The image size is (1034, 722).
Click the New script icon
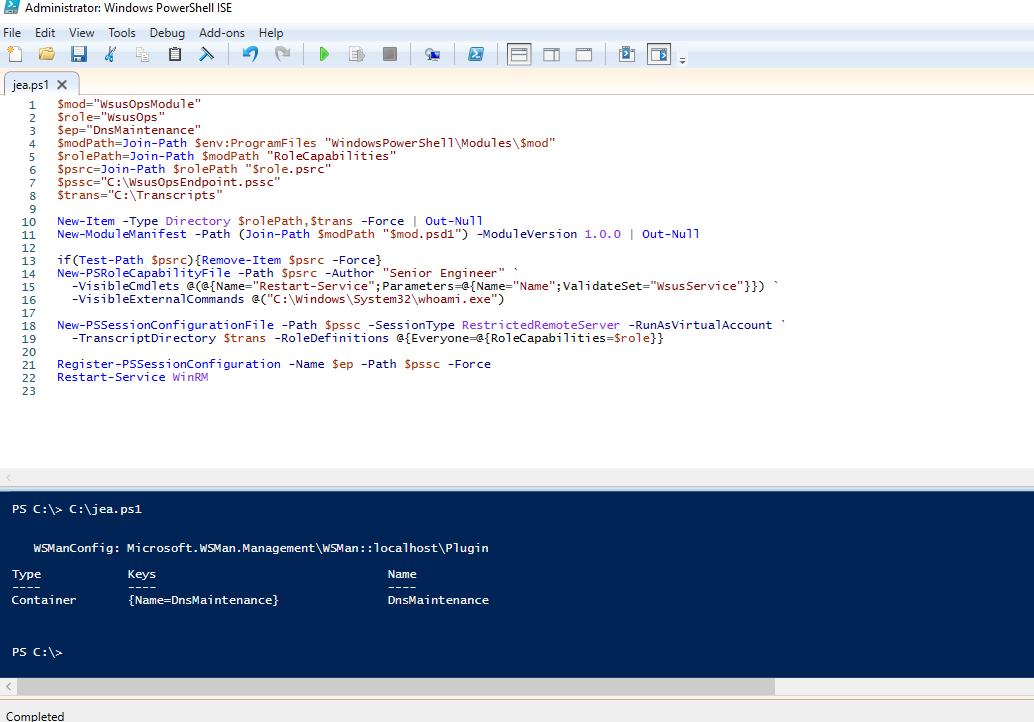click(15, 54)
